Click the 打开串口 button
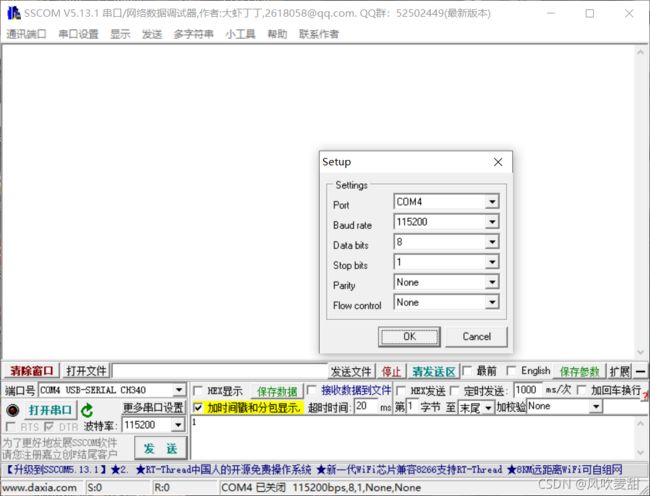The width and height of the screenshot is (650, 496). pyautogui.click(x=50, y=410)
